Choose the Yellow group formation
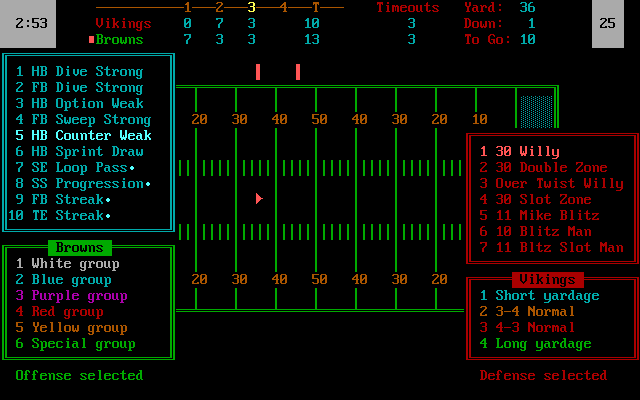Screen dimensions: 640x400 [72, 327]
